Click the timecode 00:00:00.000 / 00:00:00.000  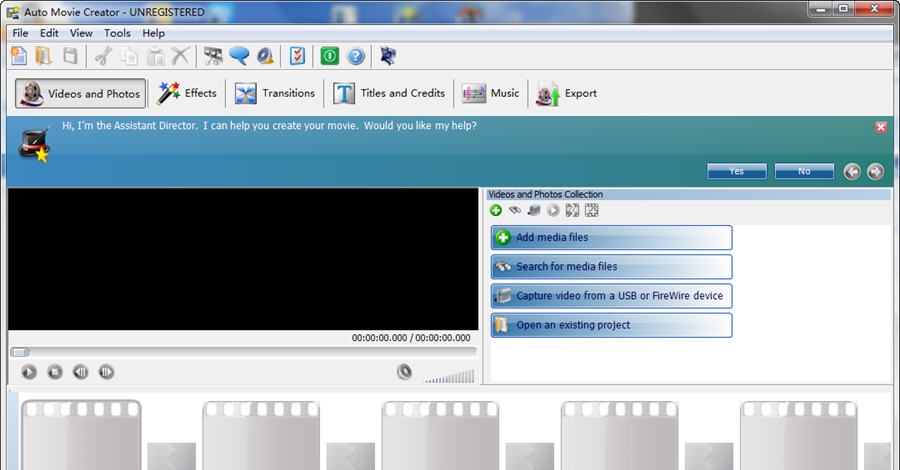(411, 338)
